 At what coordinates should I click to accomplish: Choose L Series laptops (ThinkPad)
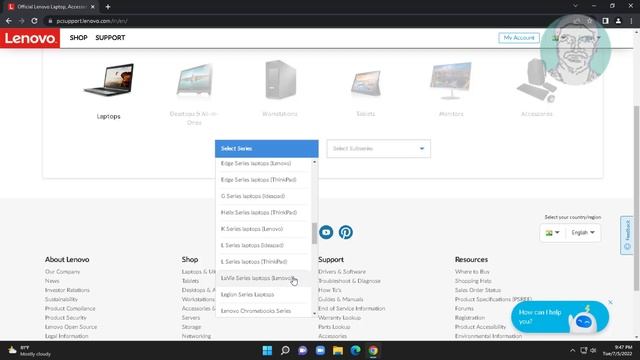[x=264, y=261]
